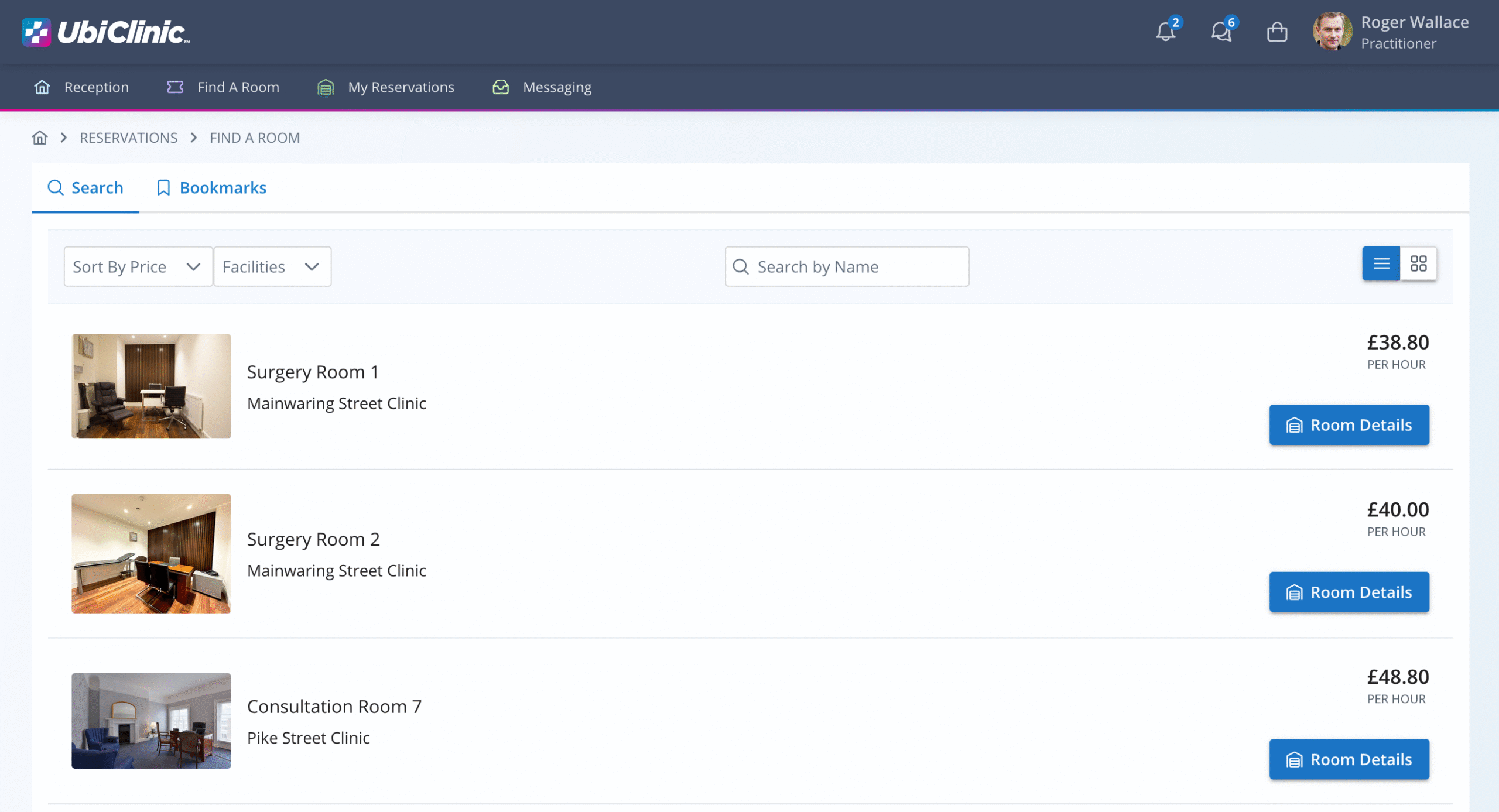Click the FIND A ROOM breadcrumb link
This screenshot has width=1499, height=812.
tap(255, 138)
